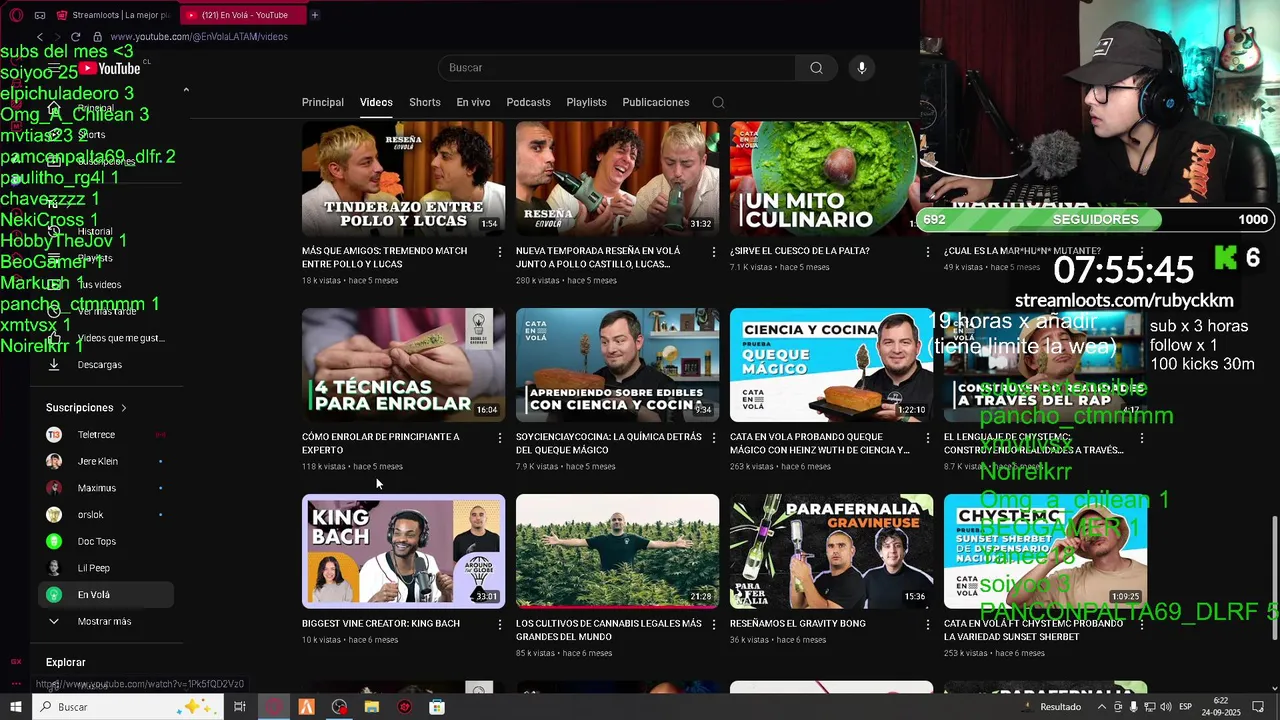Open the Publicaciones tab
Image resolution: width=1280 pixels, height=720 pixels.
click(x=656, y=102)
